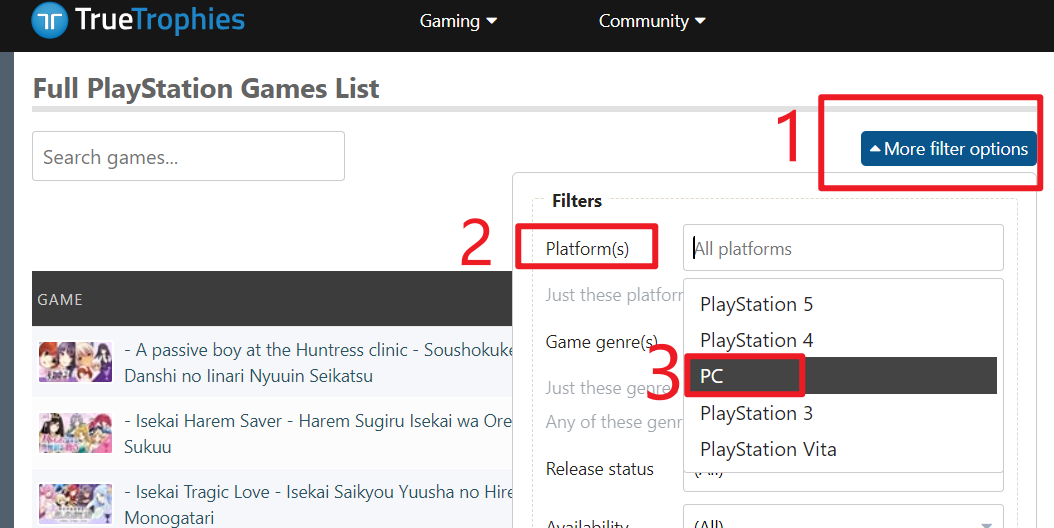Click the Release status label
Viewport: 1054px width, 528px height.
pyautogui.click(x=600, y=469)
